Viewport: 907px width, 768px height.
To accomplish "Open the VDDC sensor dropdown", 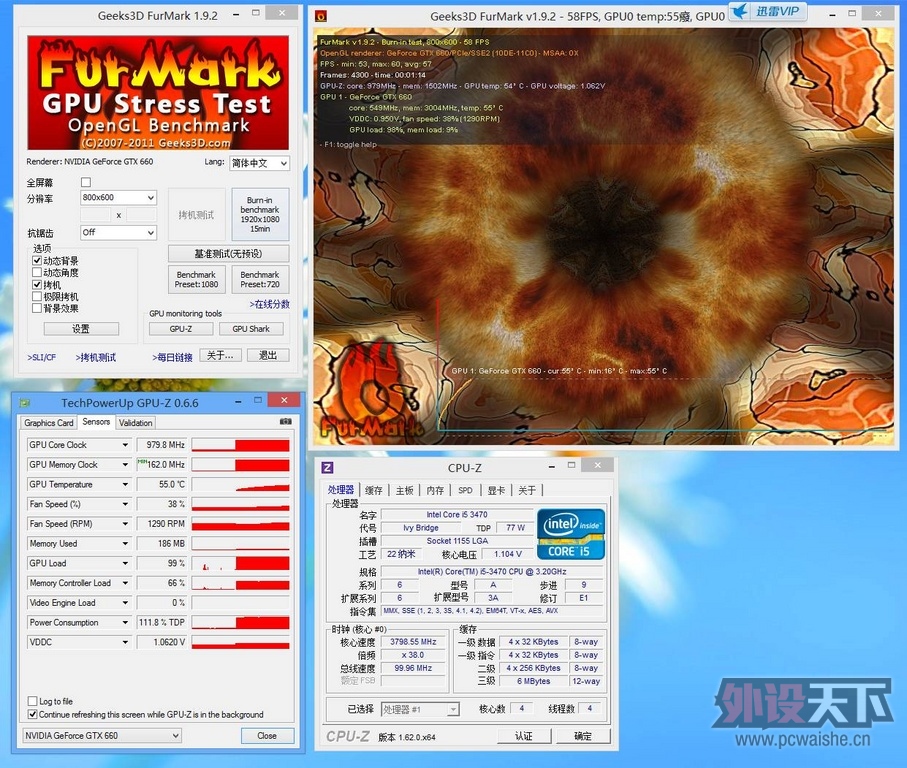I will [125, 642].
